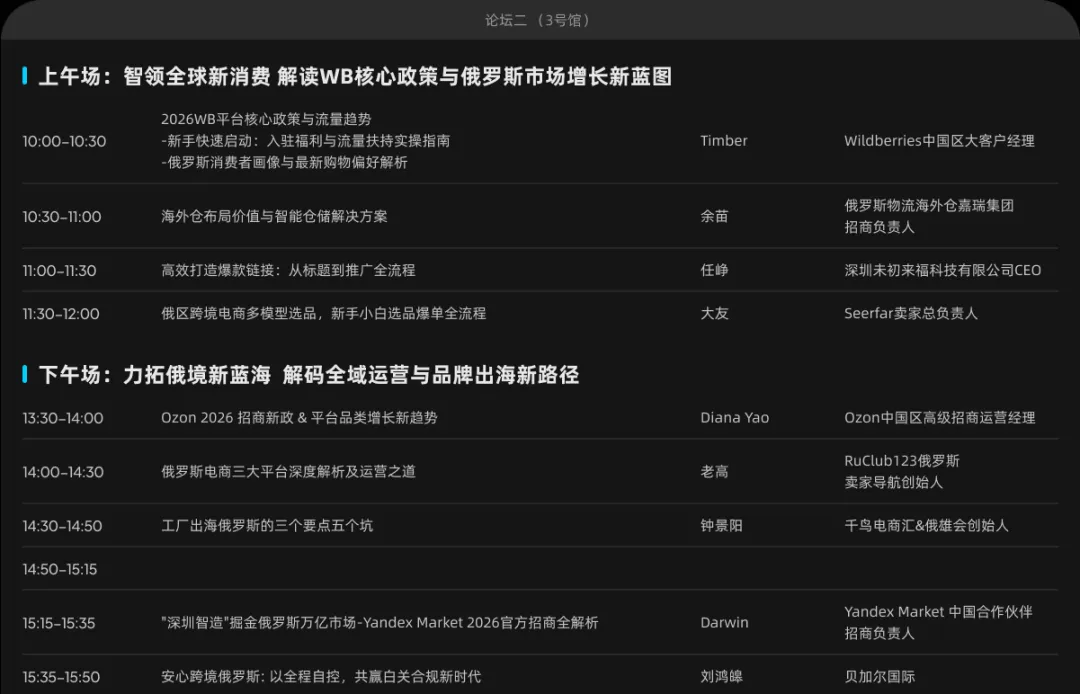Click the line '俄罗斯消费者画像与最新购物偏好解析'
Image resolution: width=1080 pixels, height=694 pixels.
click(288, 162)
